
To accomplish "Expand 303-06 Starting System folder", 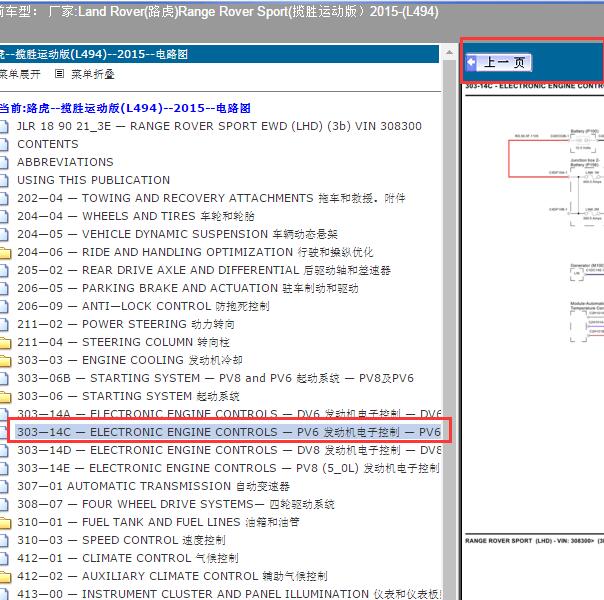I will tap(128, 396).
